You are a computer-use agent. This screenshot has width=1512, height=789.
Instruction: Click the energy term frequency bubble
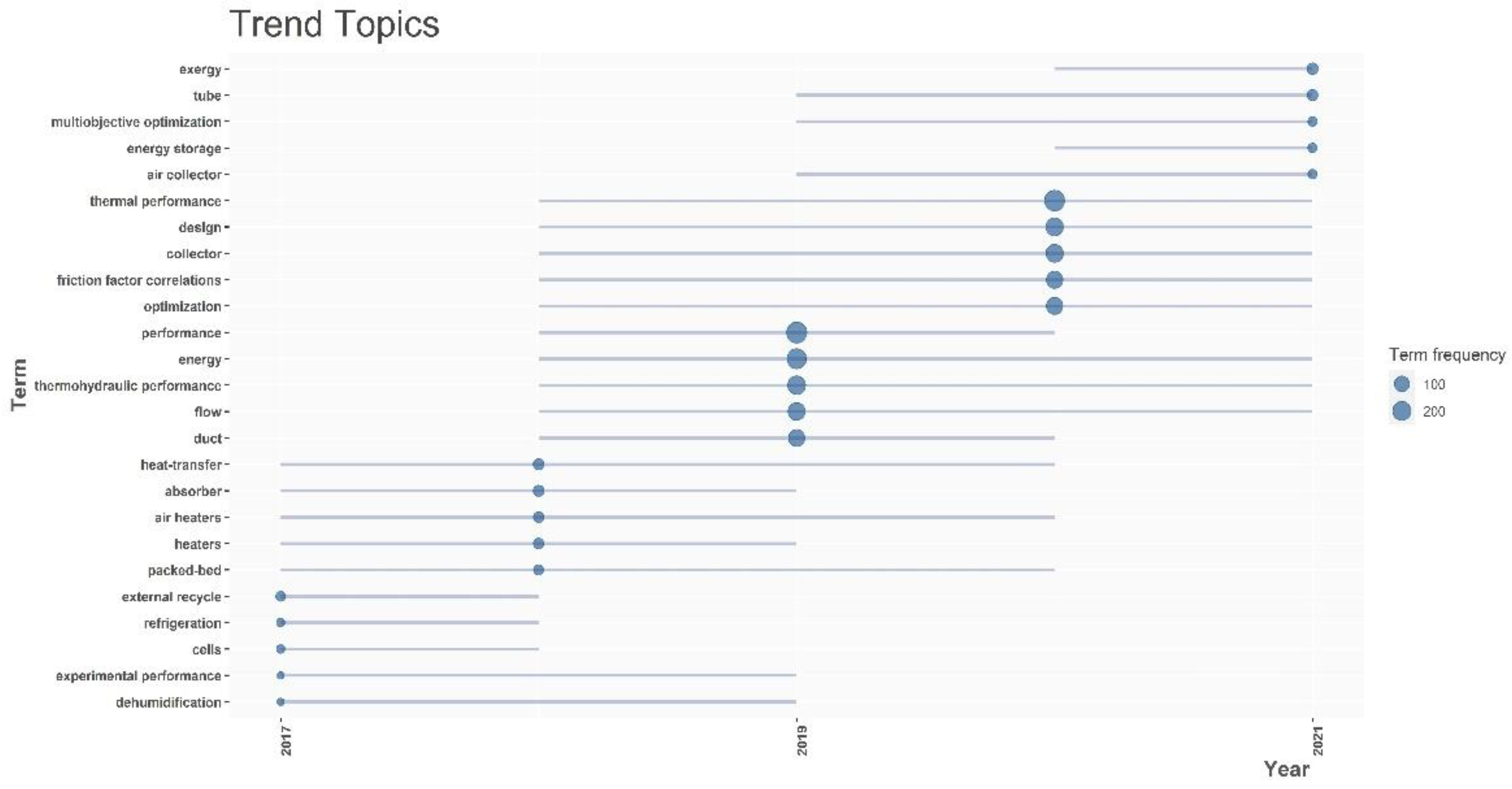[x=796, y=359]
